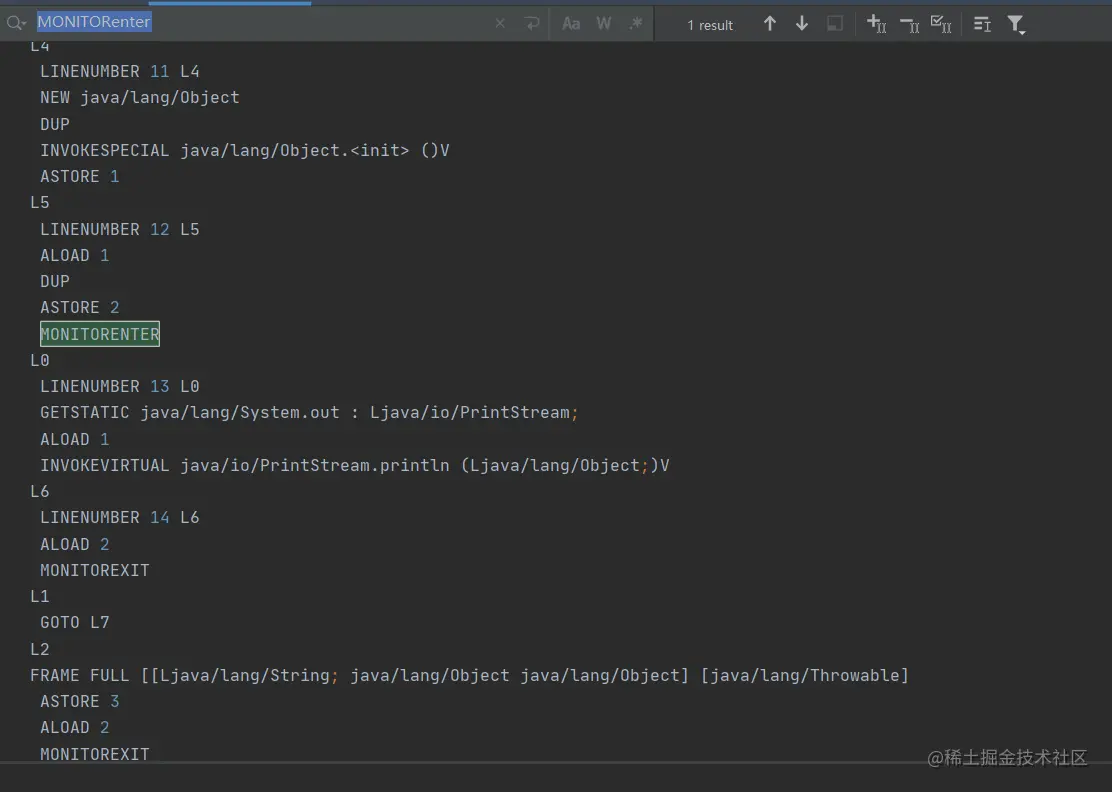Click 'LINENUMBER 14 L6' line

pos(120,518)
